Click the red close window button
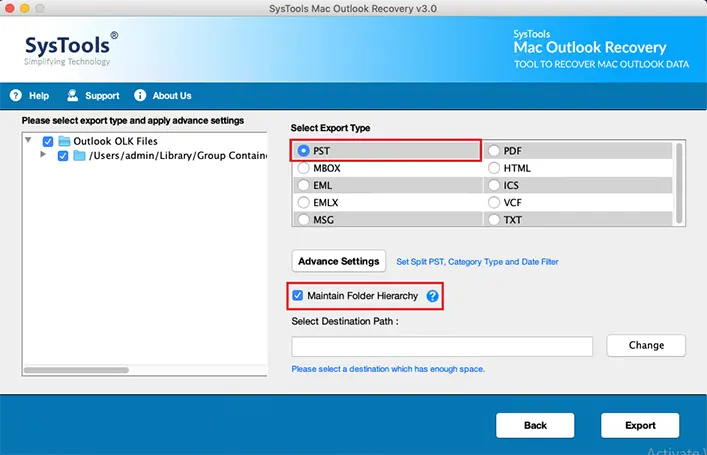This screenshot has width=707, height=455. 9,8
